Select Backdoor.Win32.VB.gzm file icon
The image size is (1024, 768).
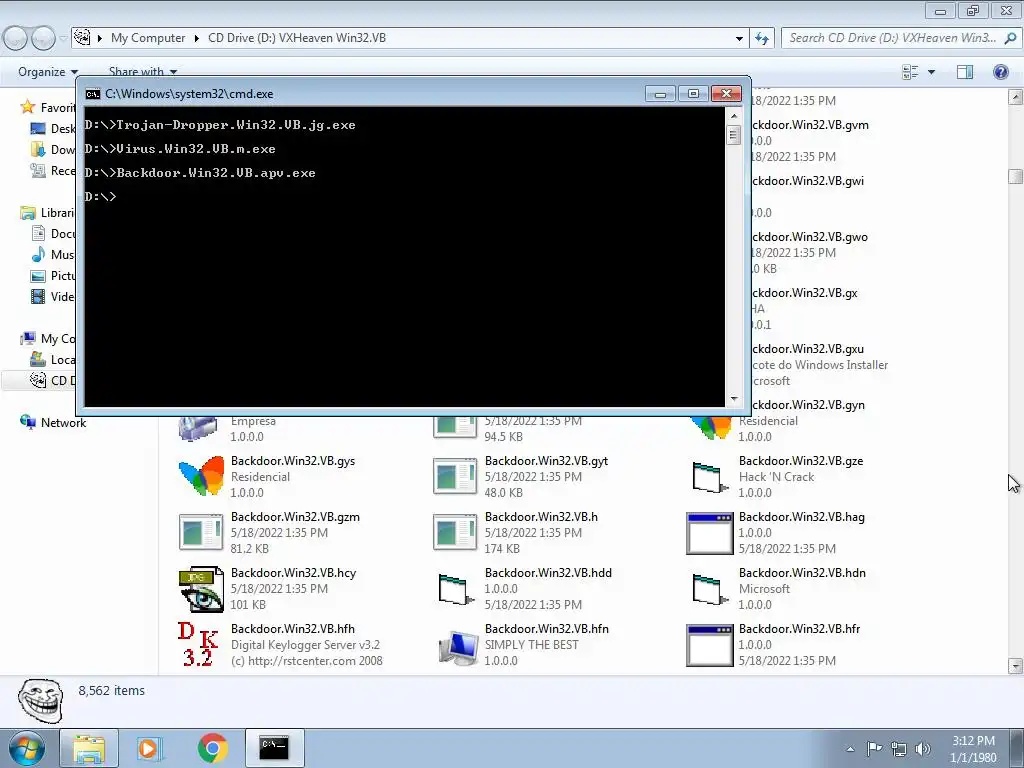pos(201,532)
